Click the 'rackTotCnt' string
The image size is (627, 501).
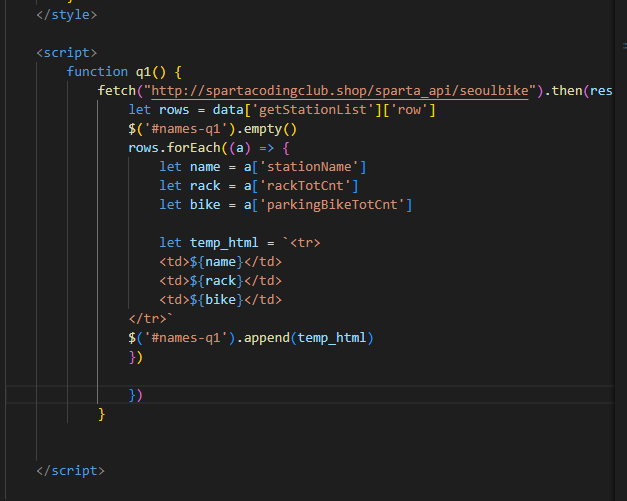click(305, 186)
